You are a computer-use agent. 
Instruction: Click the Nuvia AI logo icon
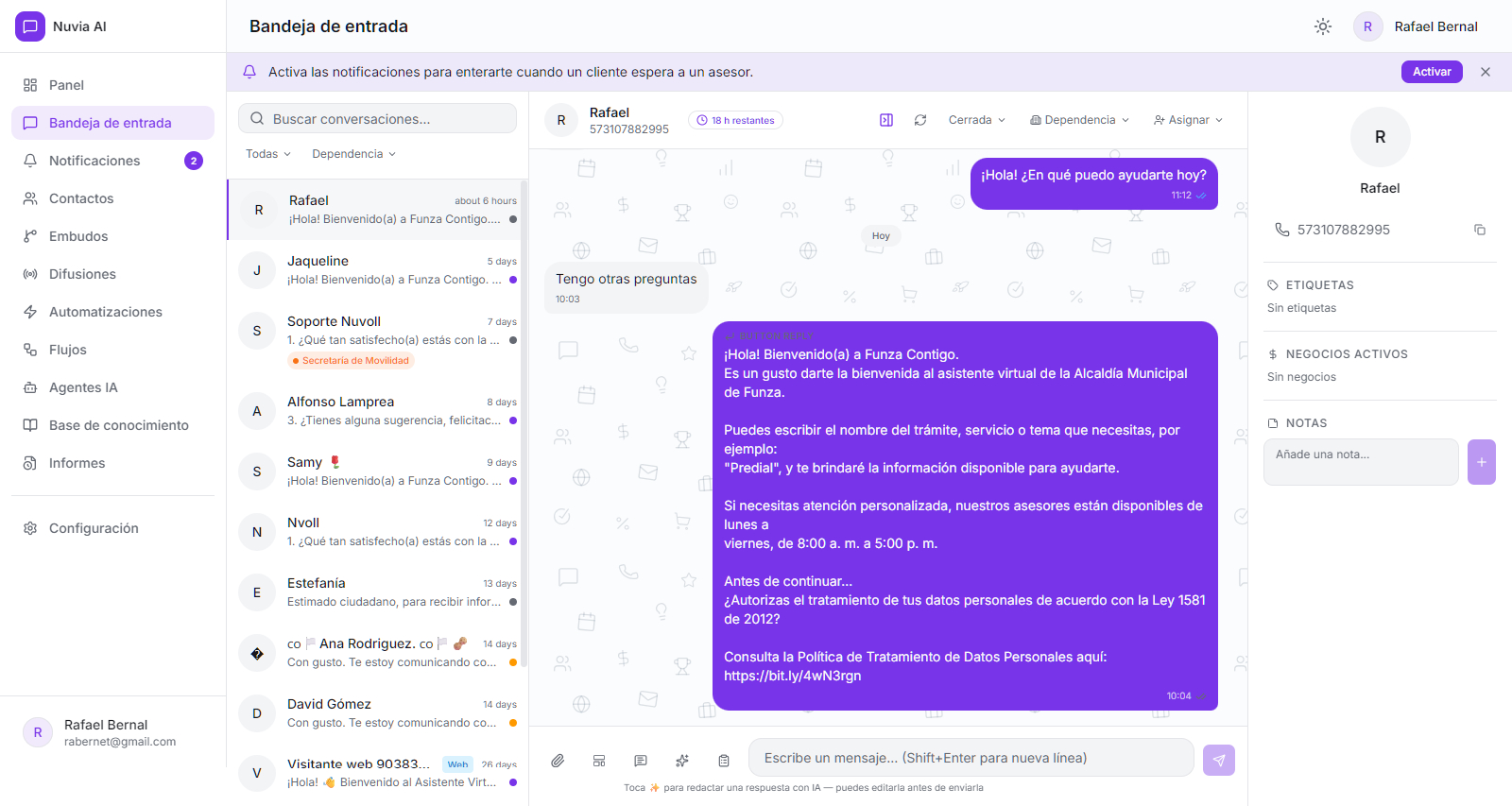[x=30, y=26]
